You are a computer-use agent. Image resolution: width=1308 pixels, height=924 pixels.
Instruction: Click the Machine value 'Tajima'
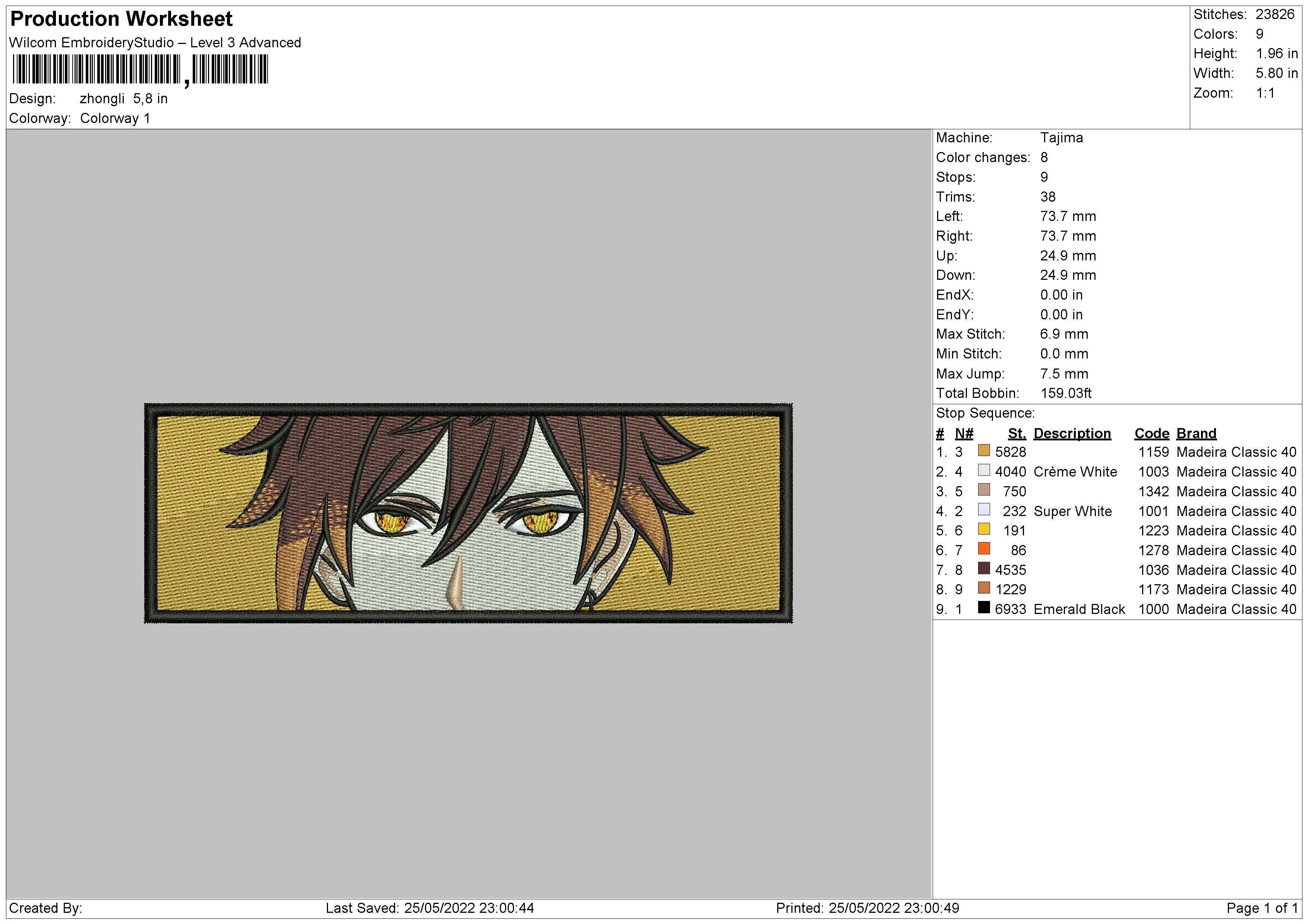[x=1061, y=138]
